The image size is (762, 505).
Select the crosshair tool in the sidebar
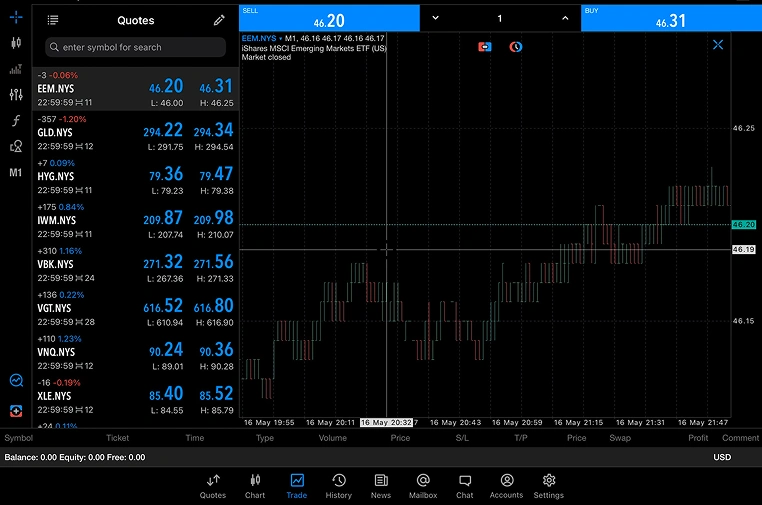pyautogui.click(x=16, y=17)
